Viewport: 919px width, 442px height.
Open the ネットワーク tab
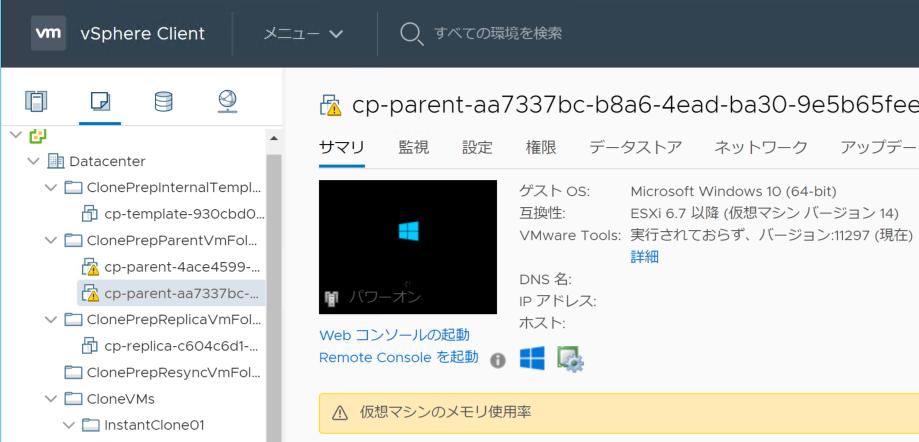[761, 147]
